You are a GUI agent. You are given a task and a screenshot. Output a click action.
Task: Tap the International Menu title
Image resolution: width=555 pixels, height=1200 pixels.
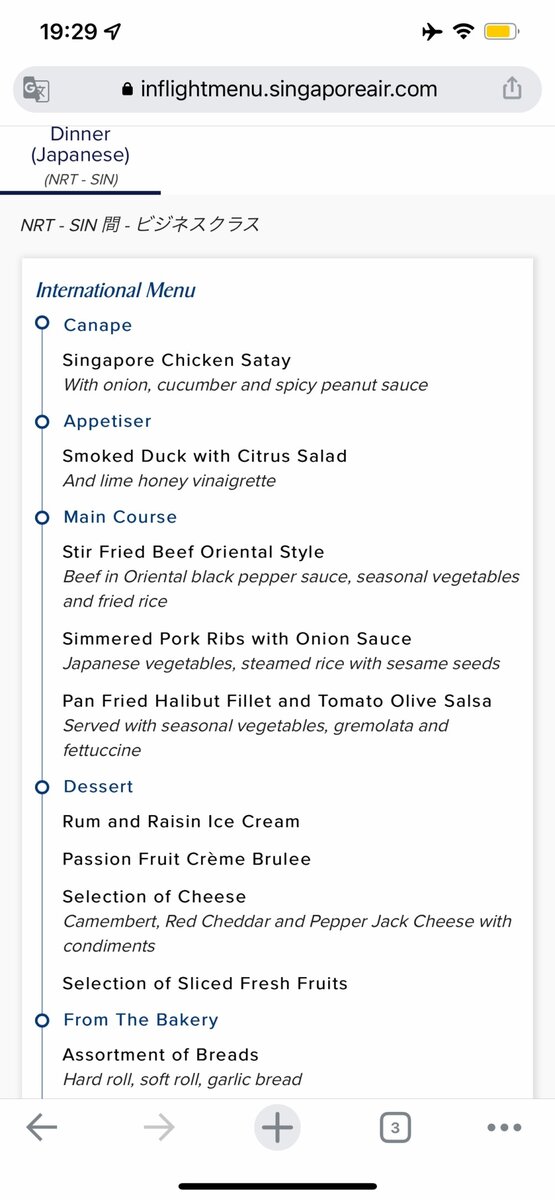click(116, 290)
